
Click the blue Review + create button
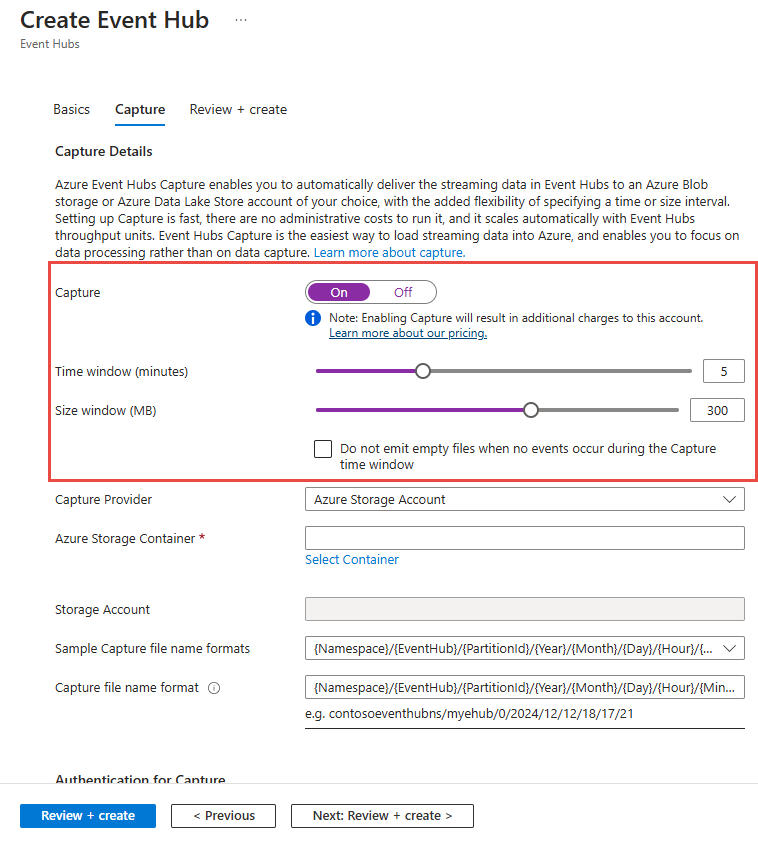tap(88, 816)
